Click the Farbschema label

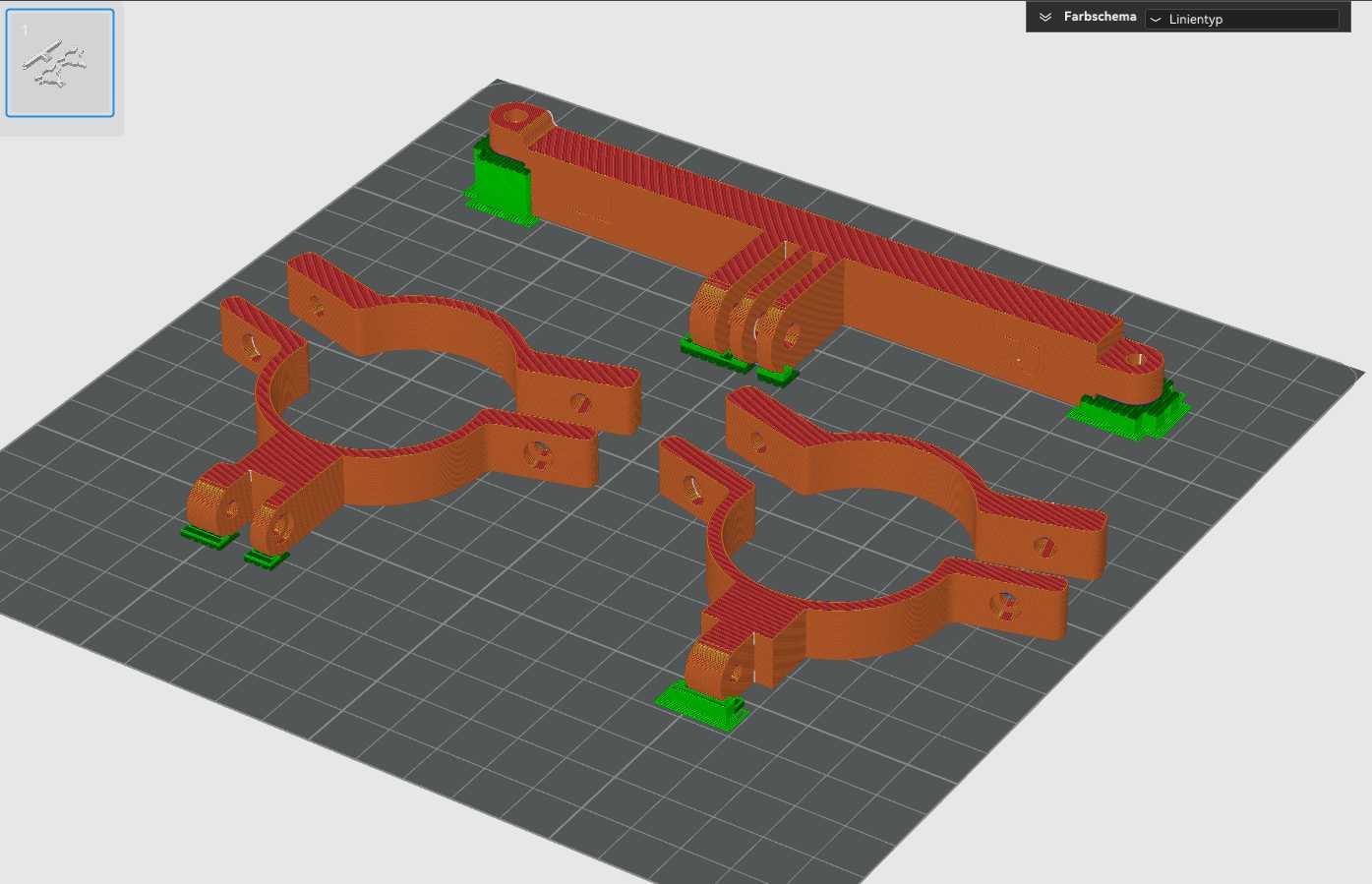(x=1100, y=17)
